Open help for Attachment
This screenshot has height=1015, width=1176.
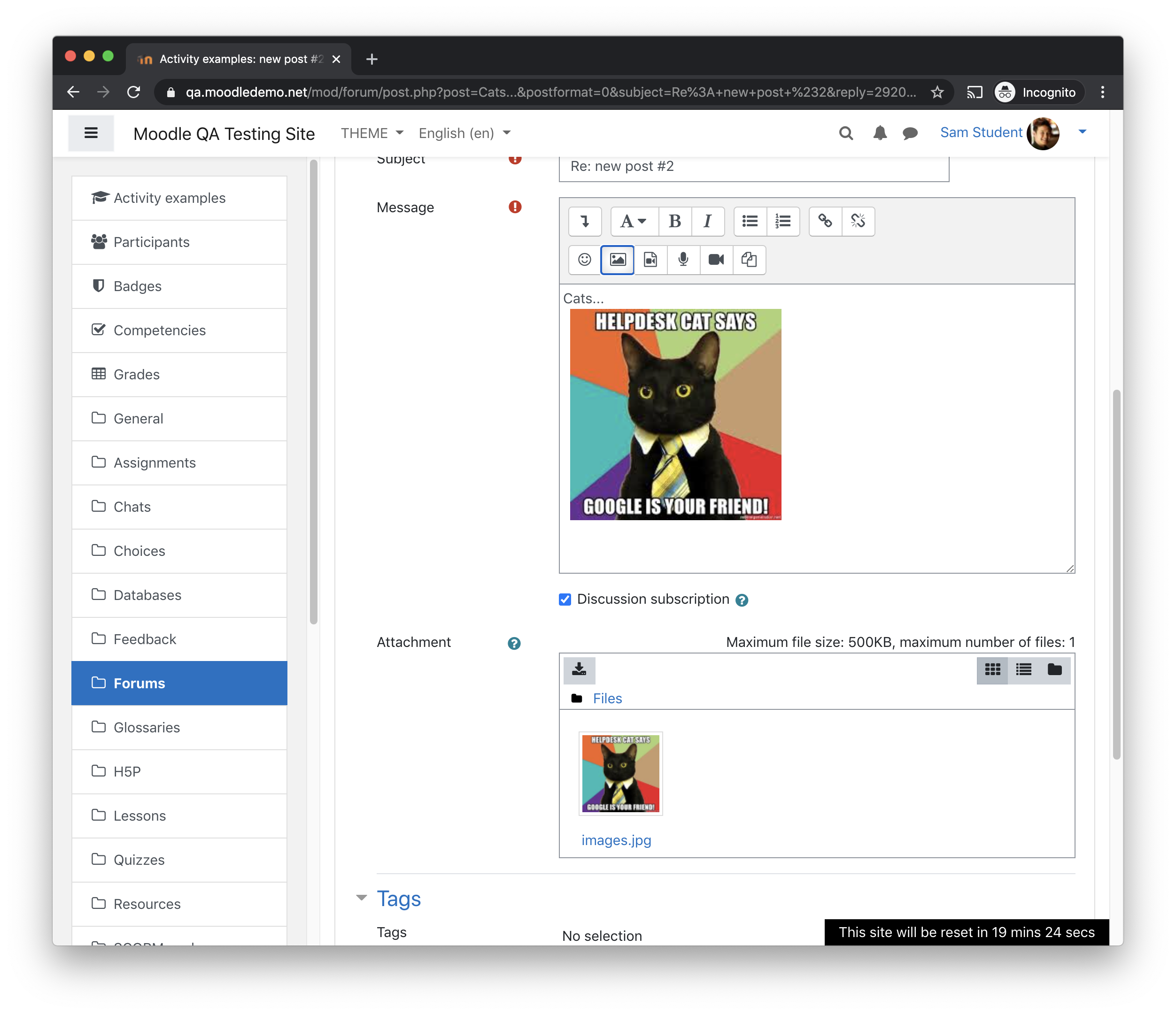click(514, 643)
